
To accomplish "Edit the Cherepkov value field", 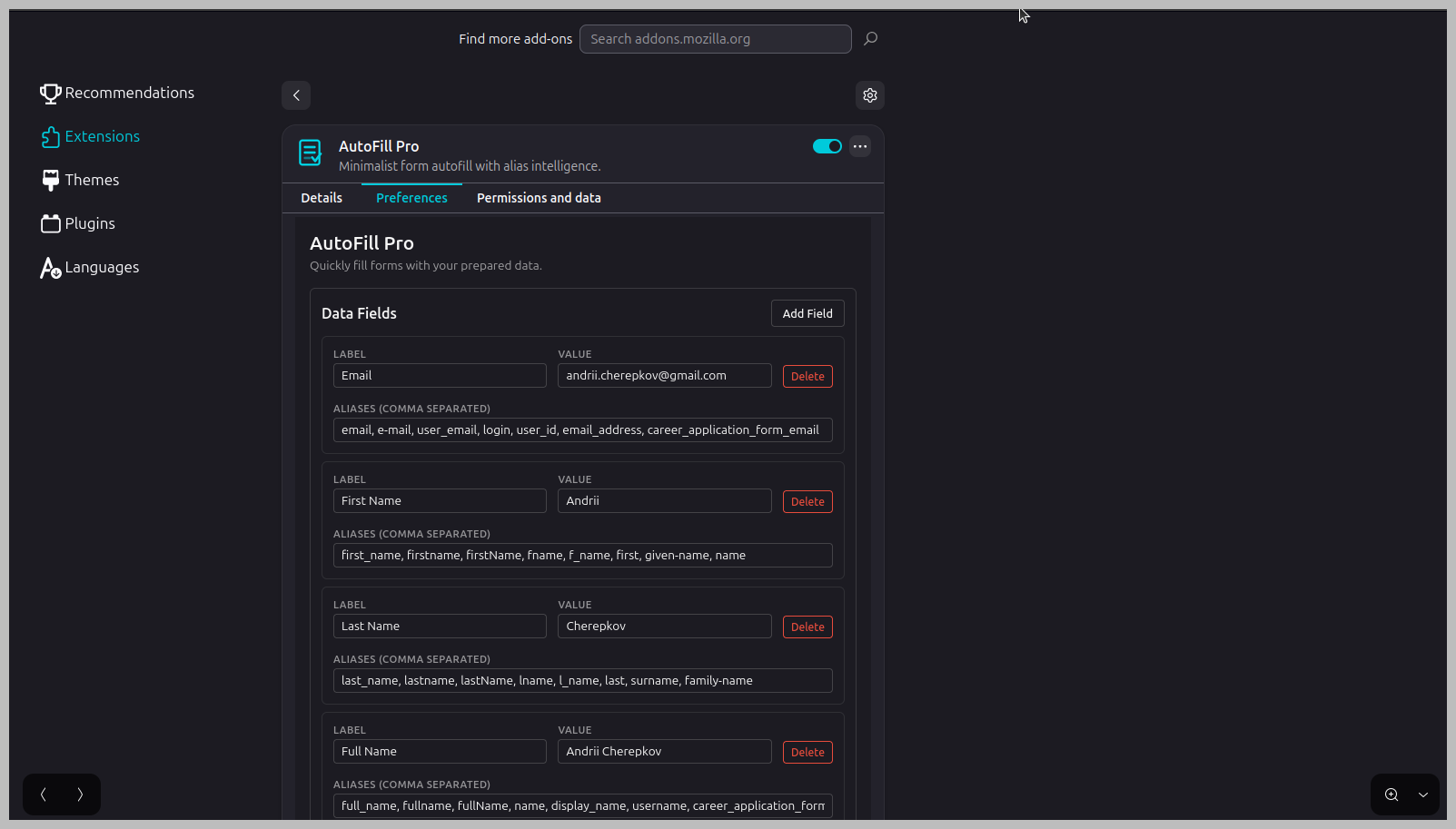I will pyautogui.click(x=665, y=627).
